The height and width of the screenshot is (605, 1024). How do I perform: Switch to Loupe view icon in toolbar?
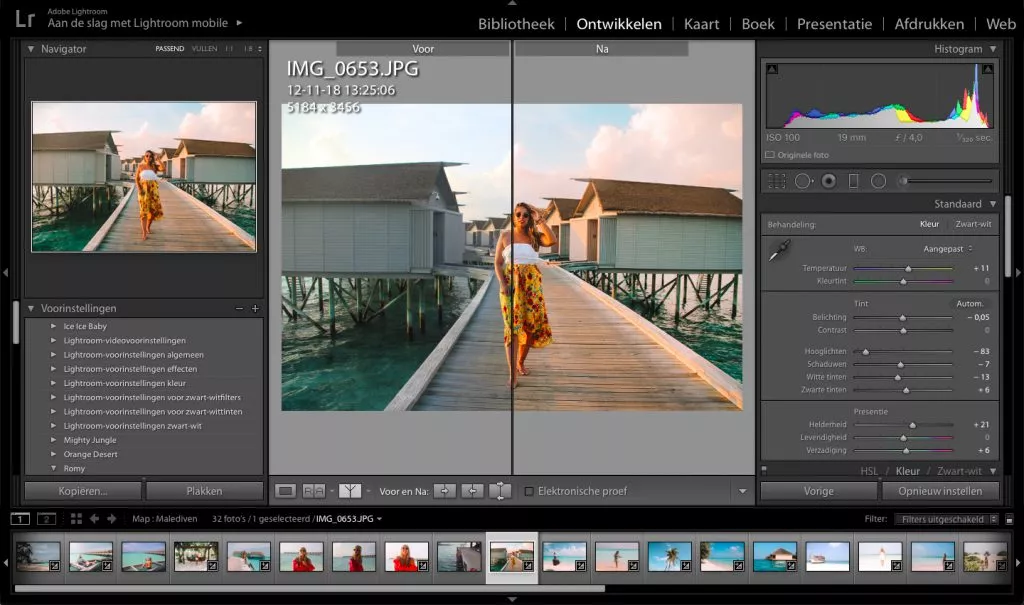click(285, 491)
